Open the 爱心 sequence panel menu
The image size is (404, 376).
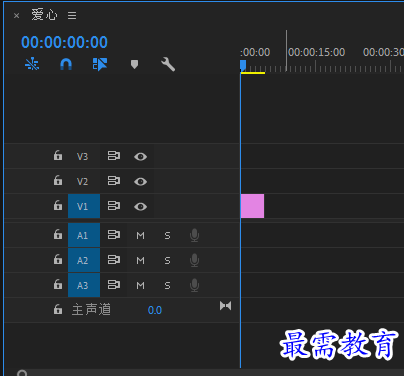72,15
